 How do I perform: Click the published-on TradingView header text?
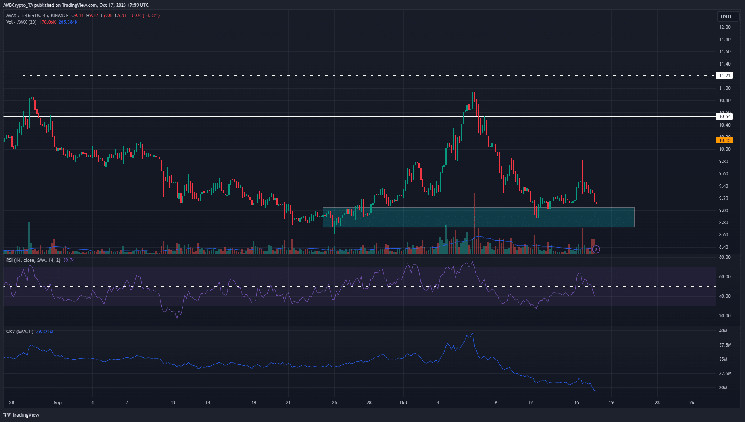click(76, 5)
